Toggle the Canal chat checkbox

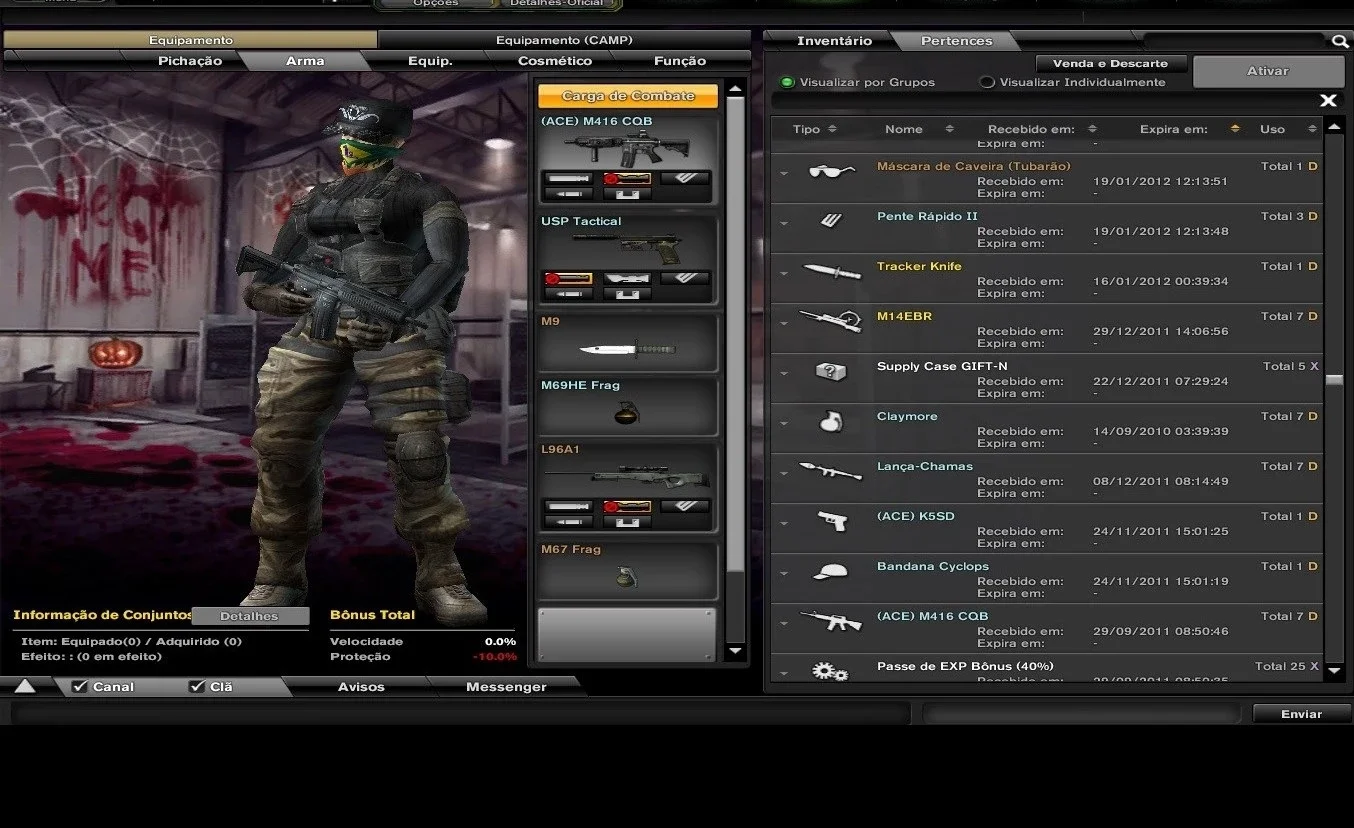coord(80,687)
